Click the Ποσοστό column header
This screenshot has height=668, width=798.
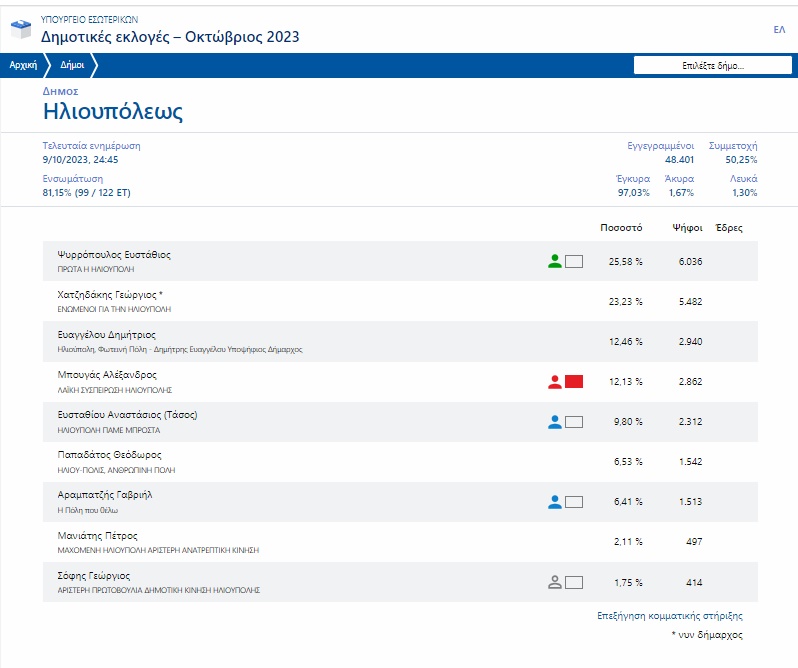tap(621, 227)
